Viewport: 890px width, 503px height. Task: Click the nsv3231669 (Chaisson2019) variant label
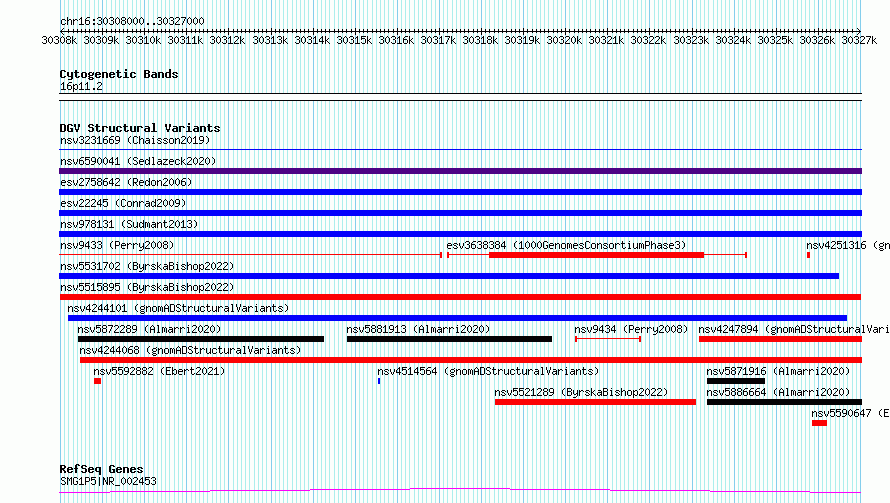pos(135,140)
